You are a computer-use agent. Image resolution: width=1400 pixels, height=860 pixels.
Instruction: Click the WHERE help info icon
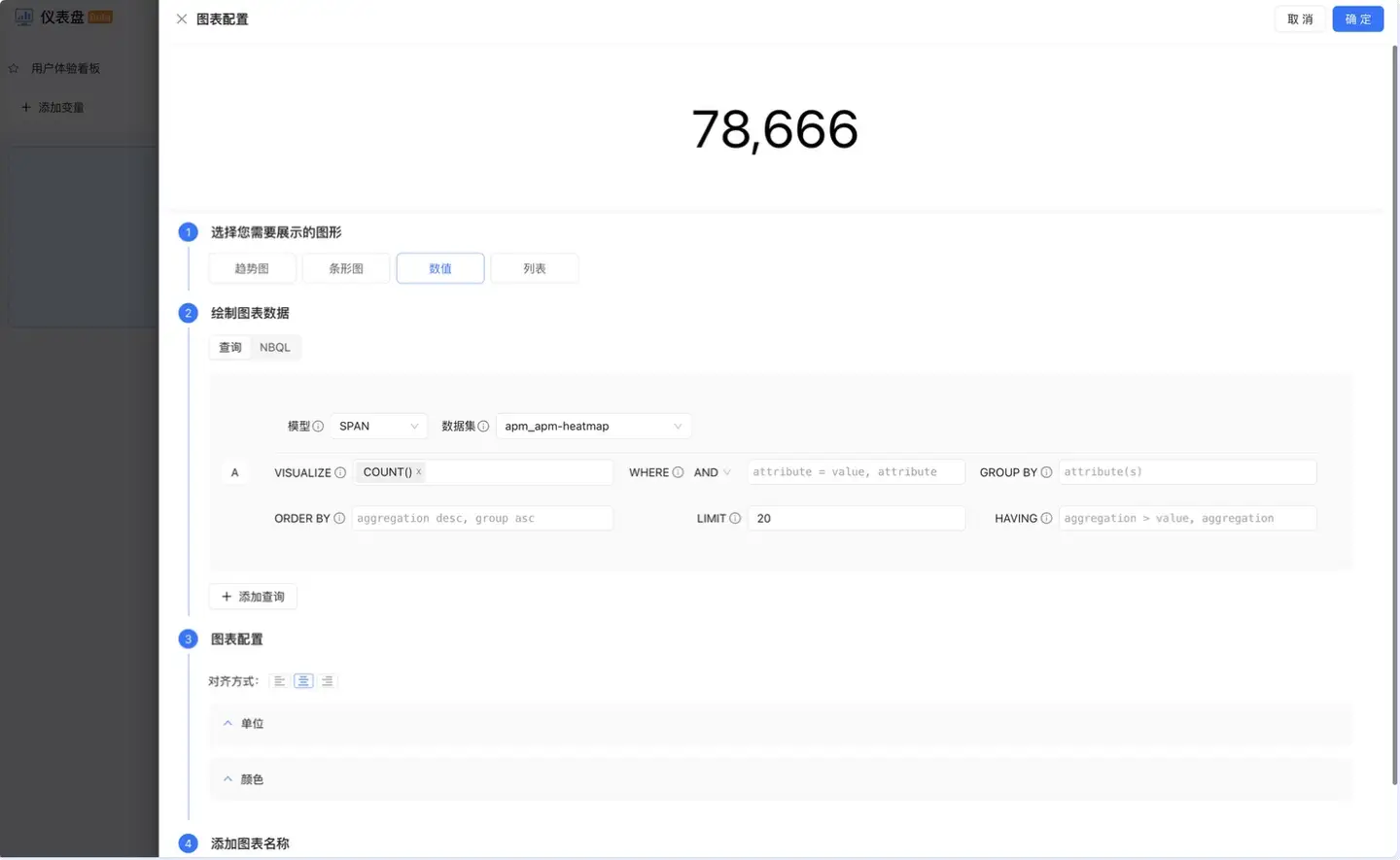coord(678,473)
